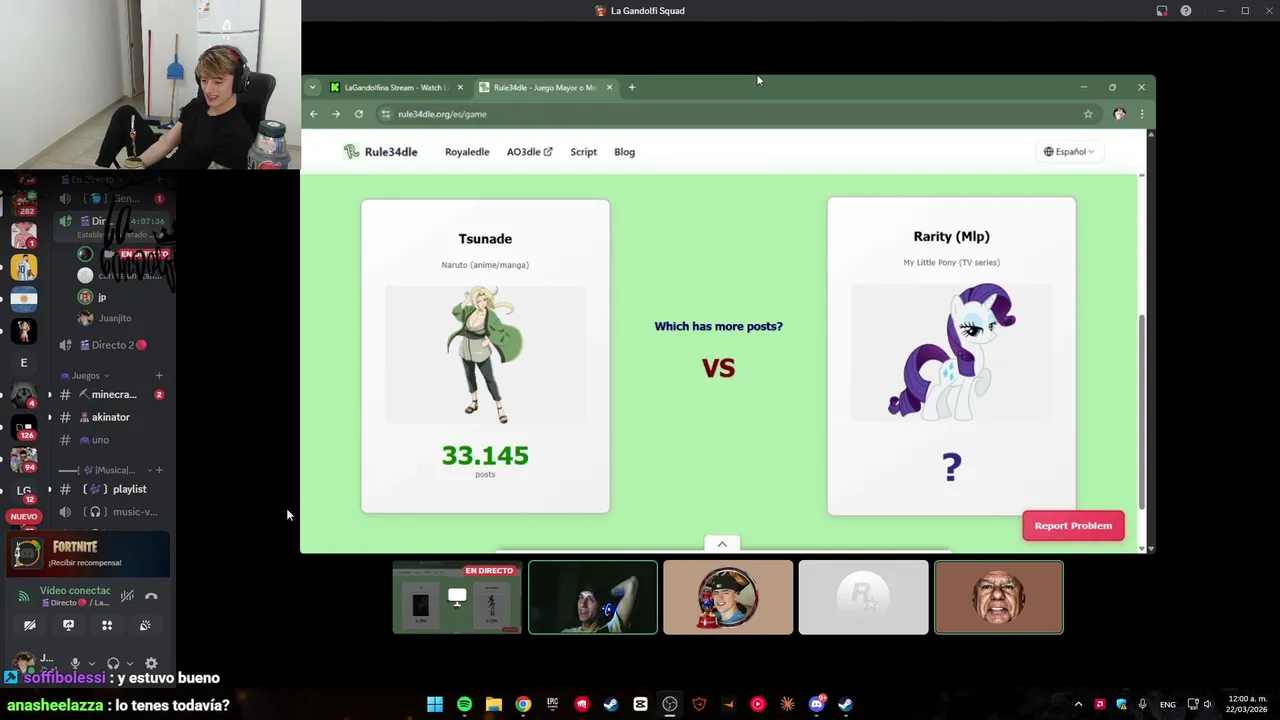Show hidden system tray icons
This screenshot has width=1280, height=720.
point(1078,704)
